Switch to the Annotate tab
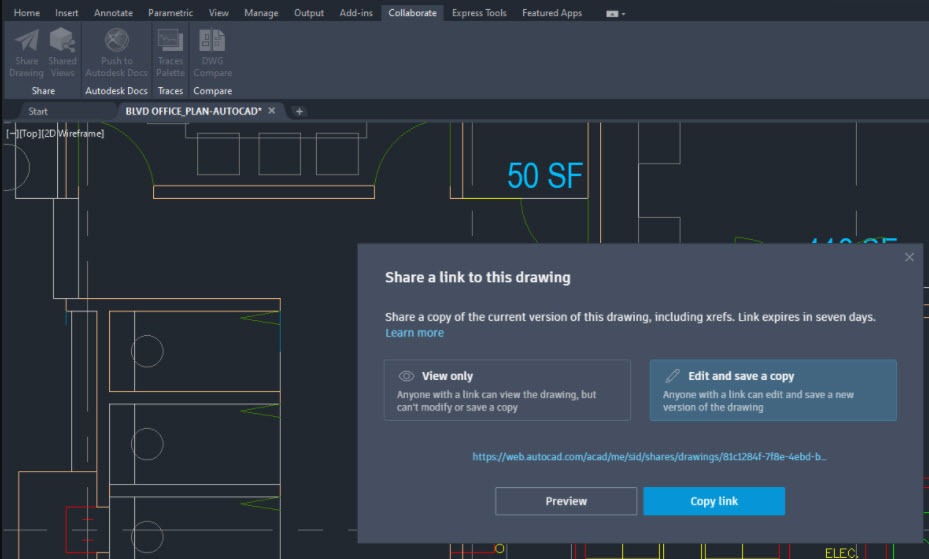 [x=113, y=12]
